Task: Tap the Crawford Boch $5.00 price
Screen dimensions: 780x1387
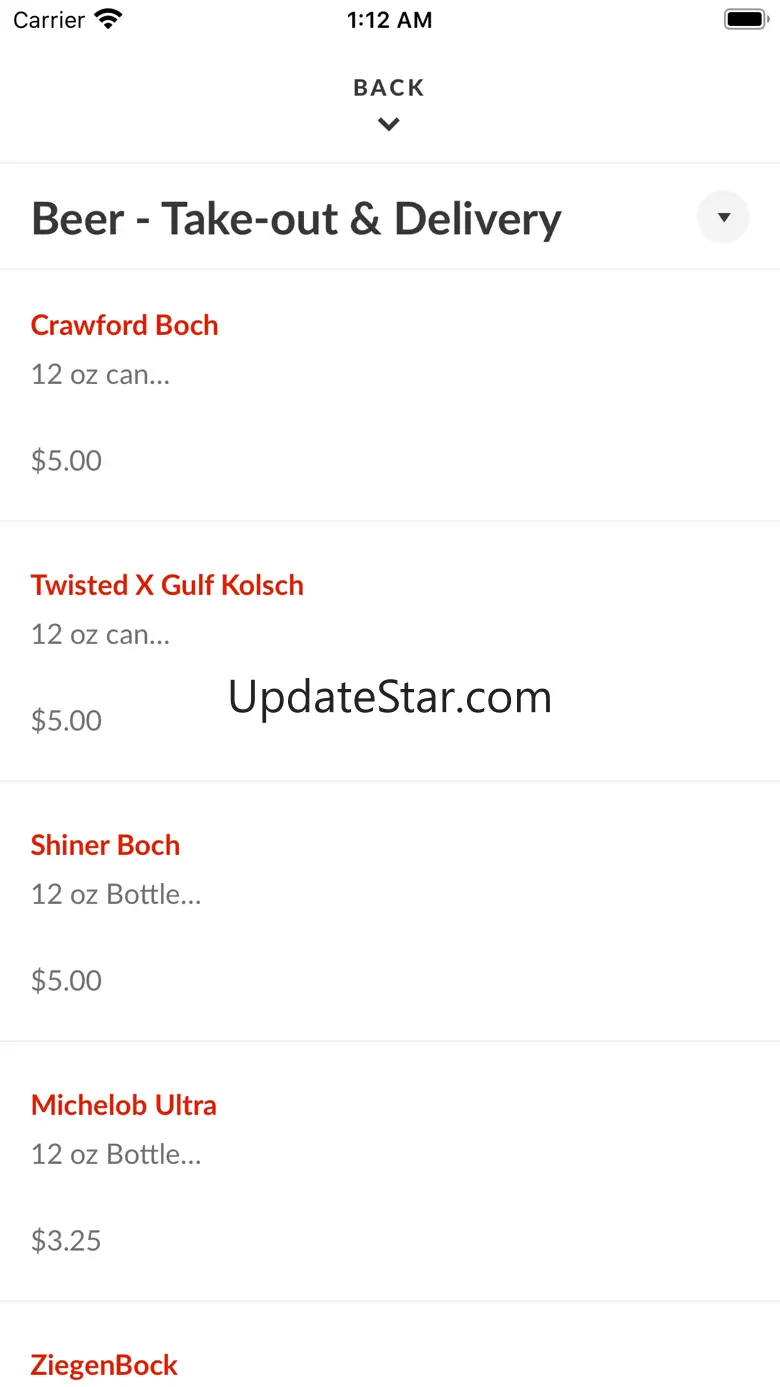Action: pos(66,461)
